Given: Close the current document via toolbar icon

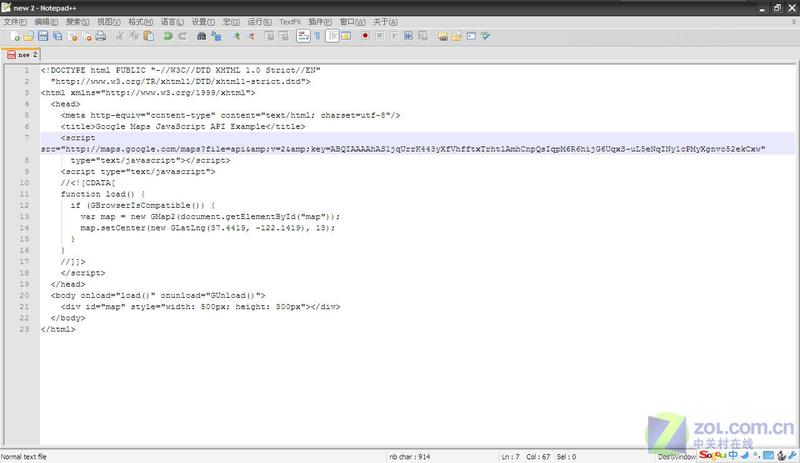Looking at the screenshot, I should [72, 36].
